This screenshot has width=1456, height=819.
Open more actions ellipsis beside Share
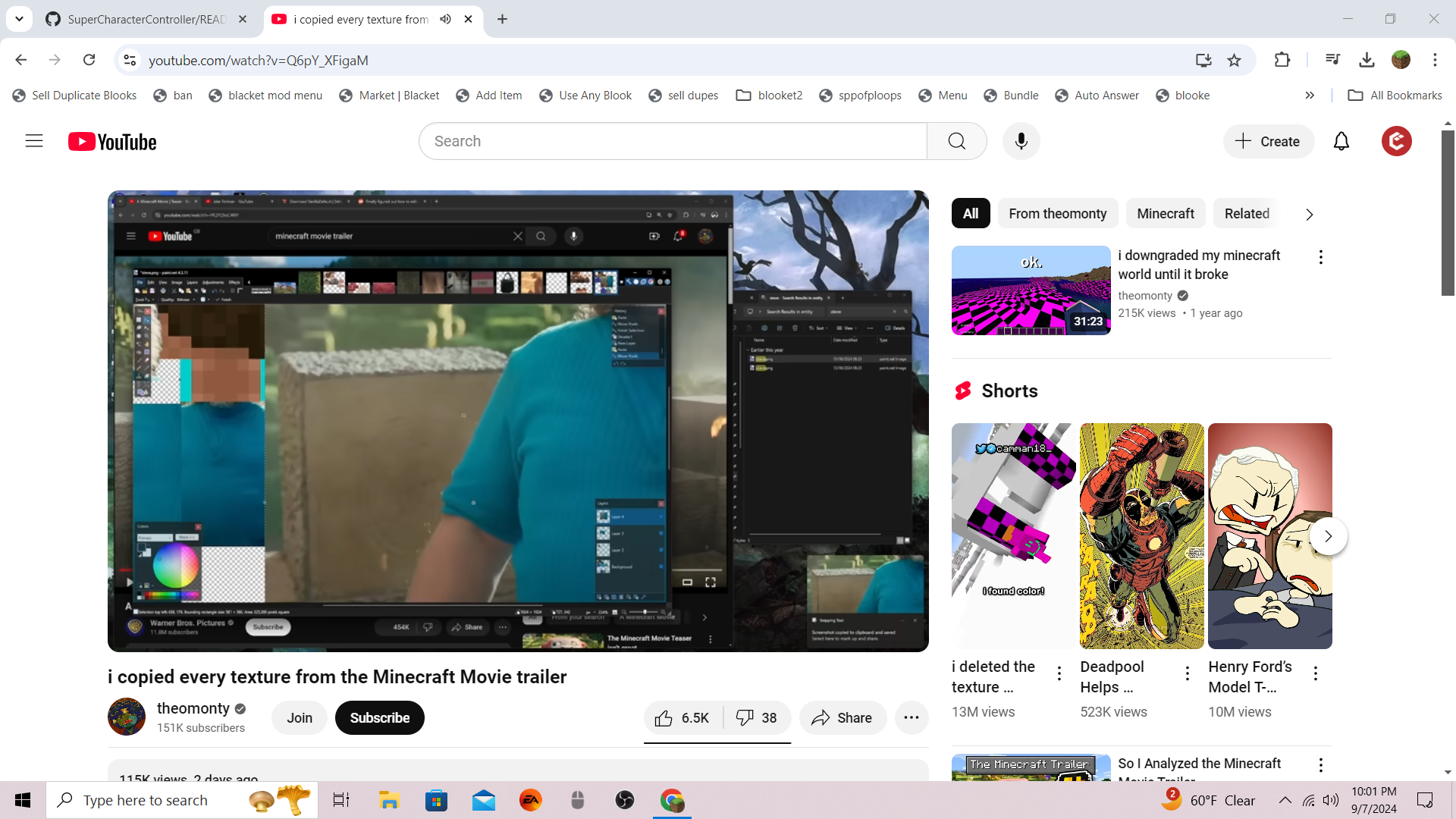912,718
